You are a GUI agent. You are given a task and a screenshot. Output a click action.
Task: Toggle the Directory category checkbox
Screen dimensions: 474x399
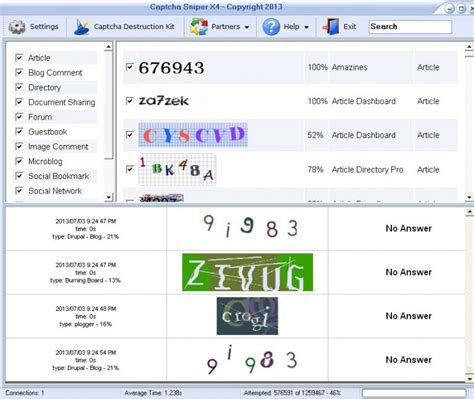(x=19, y=87)
